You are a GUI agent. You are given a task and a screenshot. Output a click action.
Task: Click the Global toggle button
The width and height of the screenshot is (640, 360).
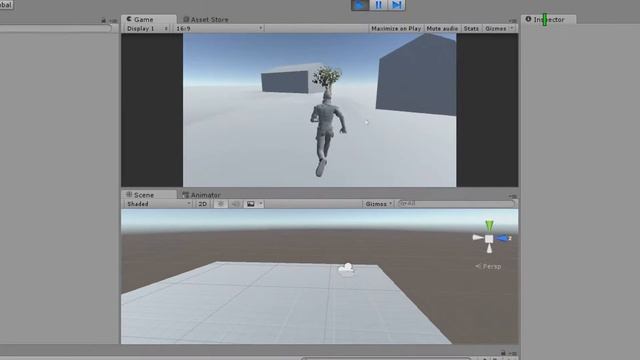pyautogui.click(x=6, y=5)
